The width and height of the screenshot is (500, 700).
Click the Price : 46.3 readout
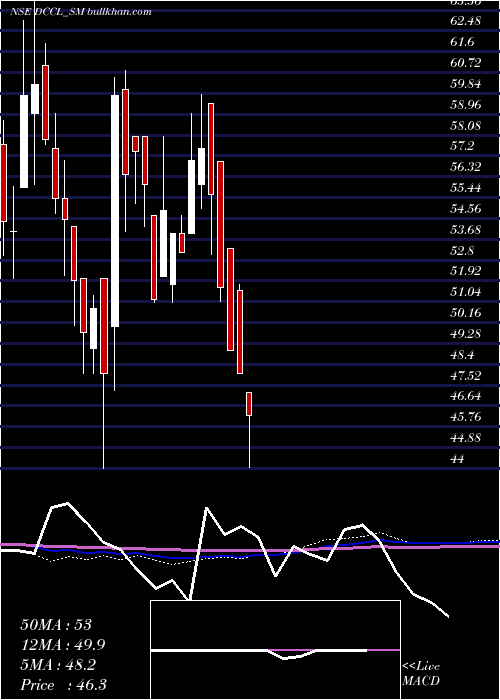(63, 685)
